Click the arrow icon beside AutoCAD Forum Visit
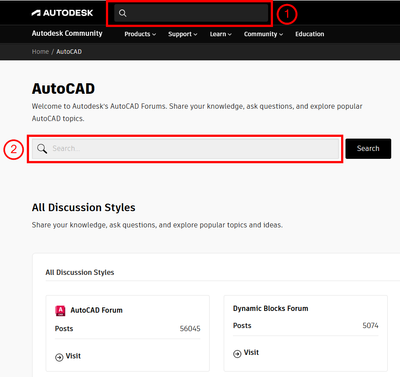The image size is (400, 377). pyautogui.click(x=59, y=357)
